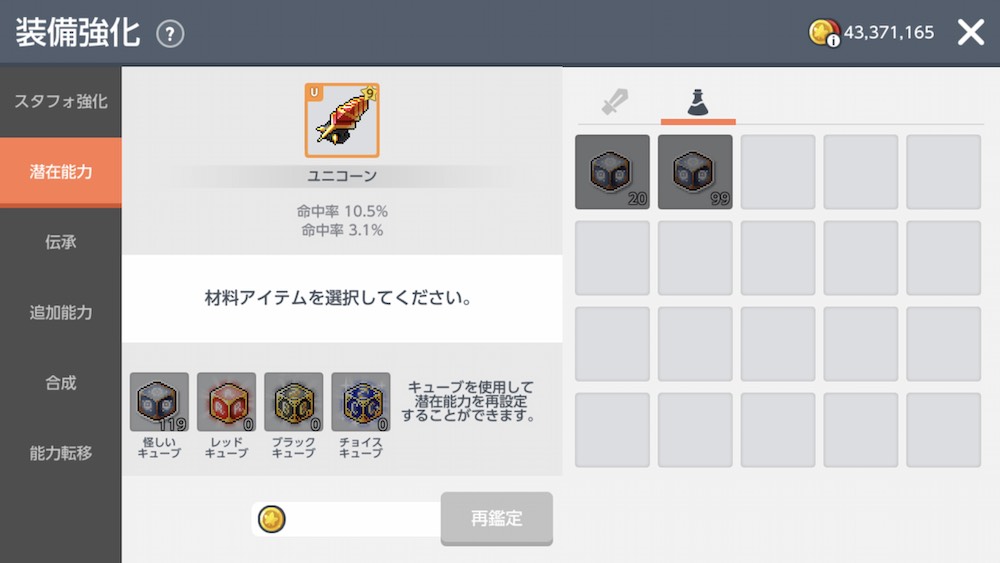Image resolution: width=1000 pixels, height=563 pixels.
Task: Click the meso cost field with coin
Action: [346, 519]
